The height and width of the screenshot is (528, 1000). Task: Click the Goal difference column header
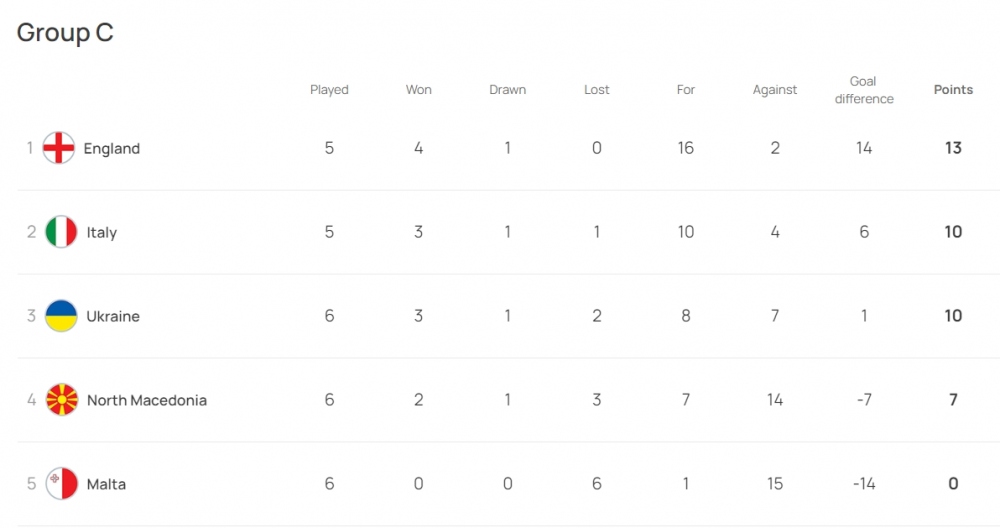click(x=864, y=90)
